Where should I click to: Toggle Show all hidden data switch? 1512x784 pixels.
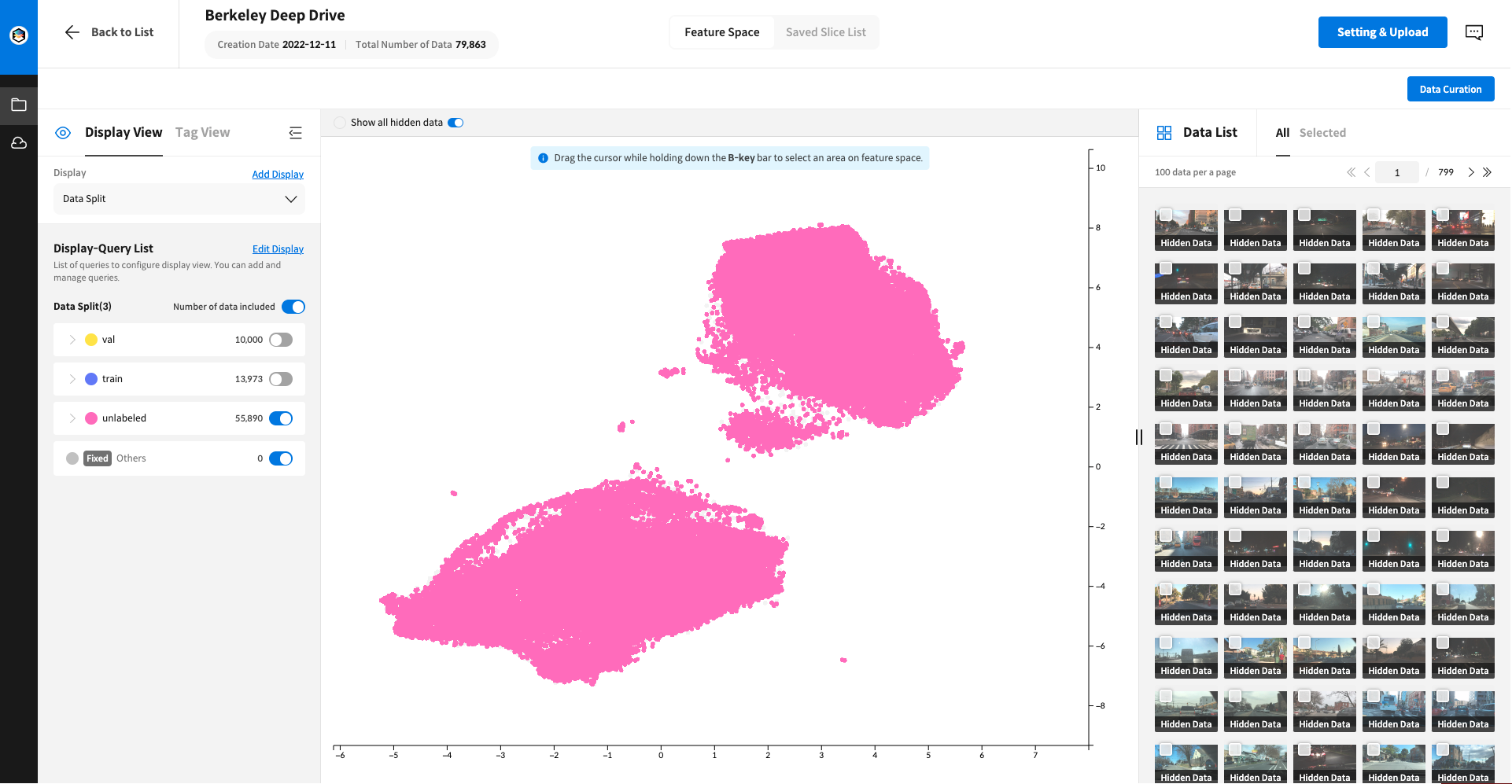(x=455, y=123)
